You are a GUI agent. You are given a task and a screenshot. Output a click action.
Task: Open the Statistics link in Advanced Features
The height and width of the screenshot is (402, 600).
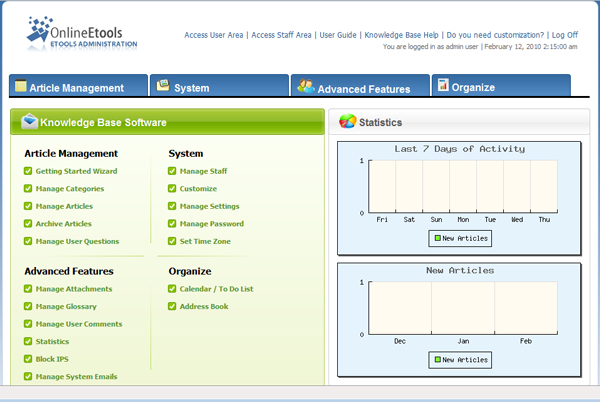(52, 342)
